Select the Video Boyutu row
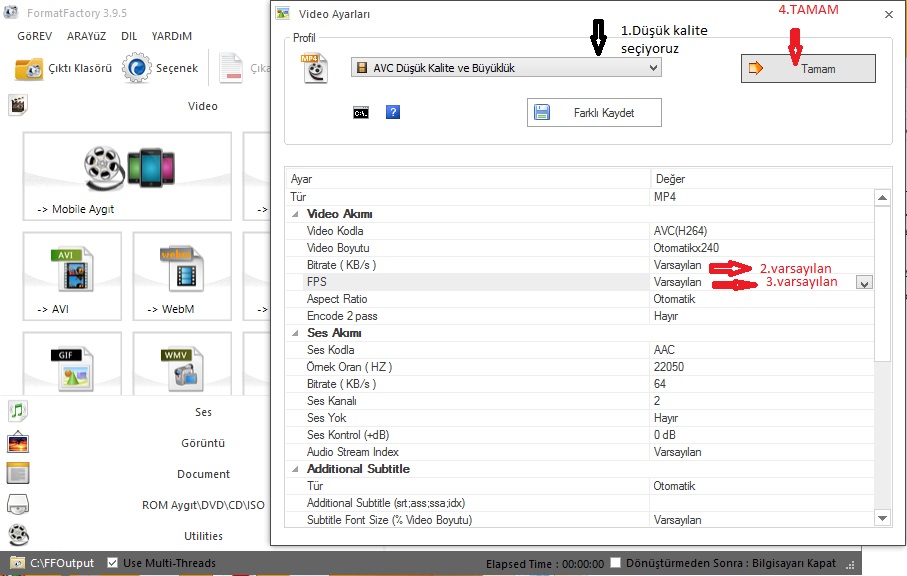The image size is (907, 576). pos(580,248)
